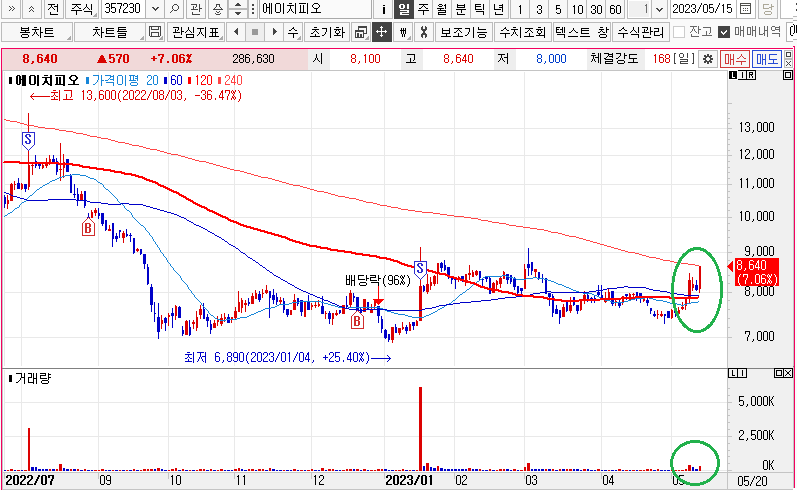
Task: Enable the 잔고 checkbox
Action: (x=679, y=33)
